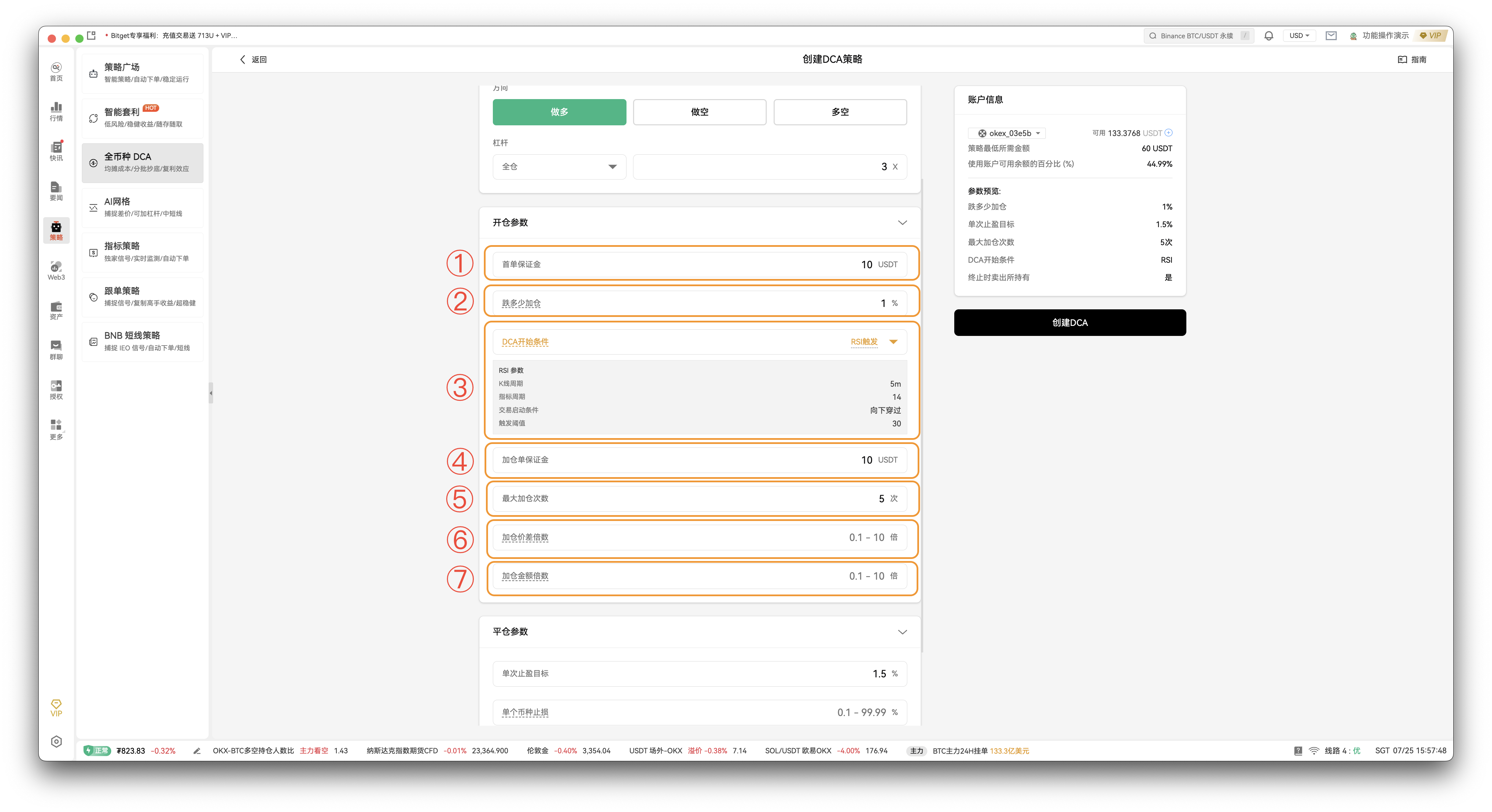
Task: Select 做多 long direction
Action: point(559,112)
